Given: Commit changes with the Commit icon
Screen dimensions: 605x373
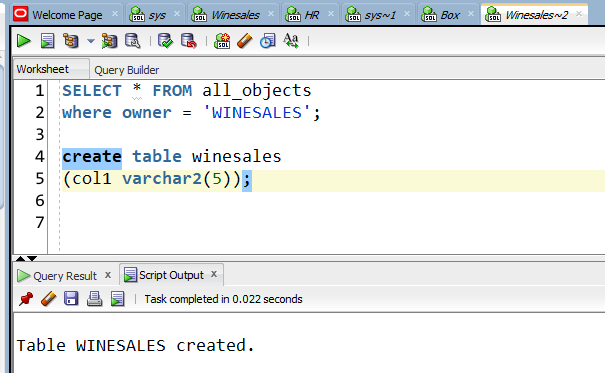Looking at the screenshot, I should [166, 41].
